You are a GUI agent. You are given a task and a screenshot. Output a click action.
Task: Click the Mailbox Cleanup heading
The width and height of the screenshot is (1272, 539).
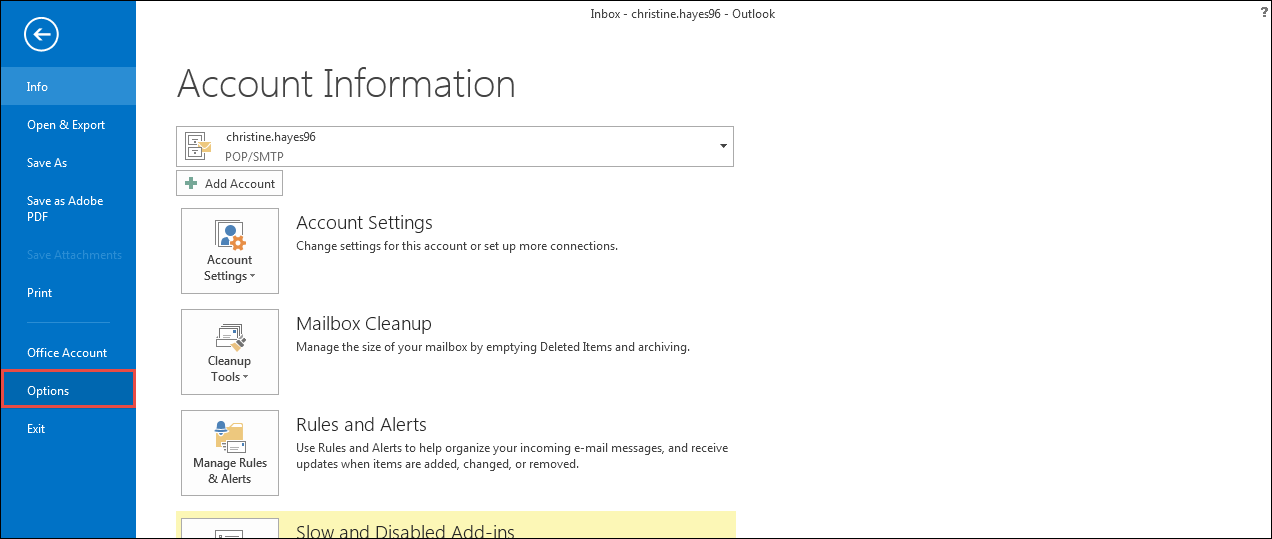pyautogui.click(x=364, y=324)
